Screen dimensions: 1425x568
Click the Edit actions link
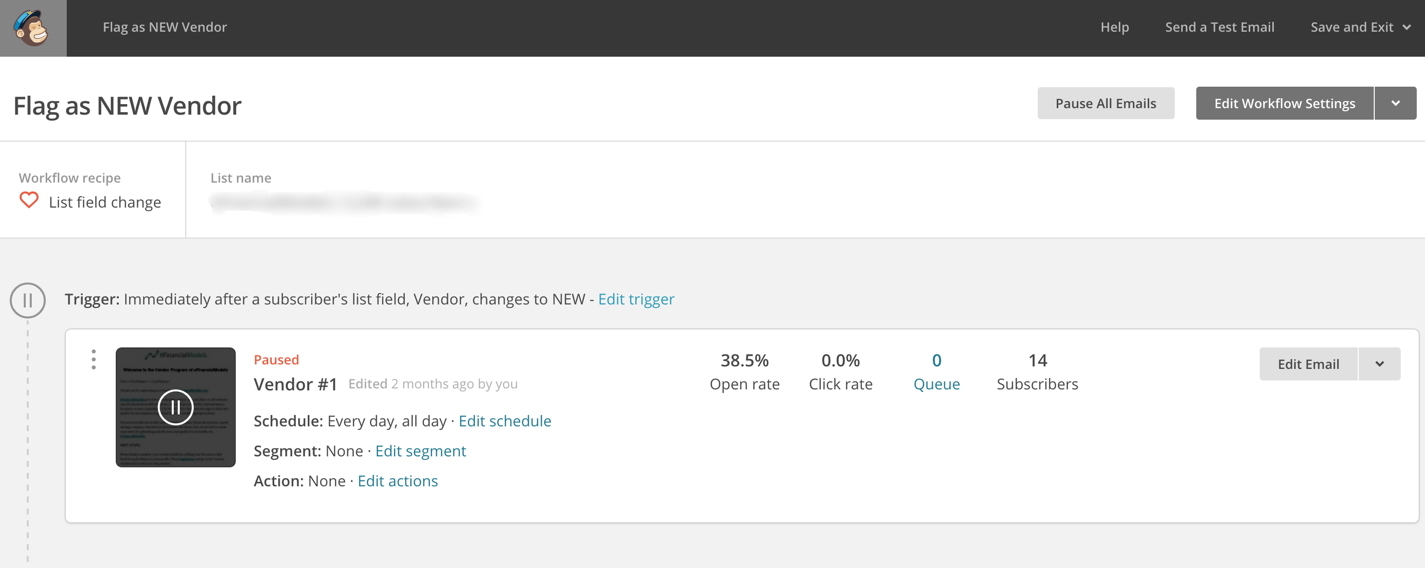pyautogui.click(x=398, y=481)
